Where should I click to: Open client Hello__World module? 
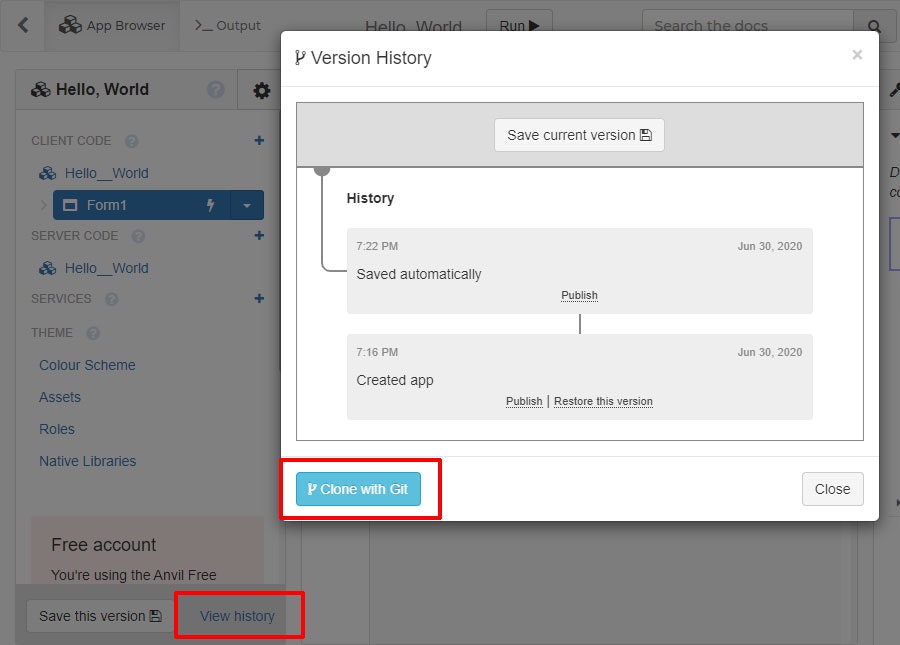[x=106, y=173]
